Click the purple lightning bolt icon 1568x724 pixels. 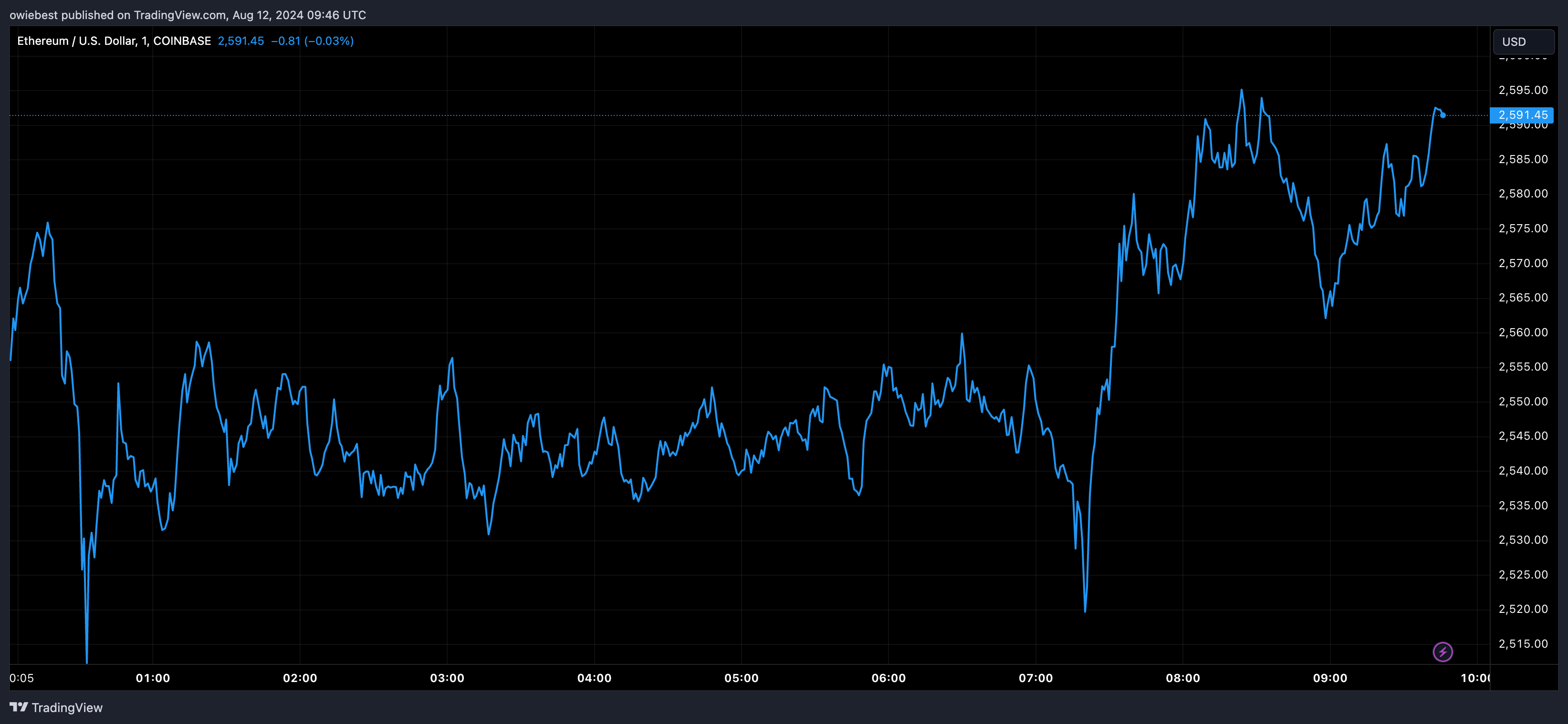point(1443,652)
